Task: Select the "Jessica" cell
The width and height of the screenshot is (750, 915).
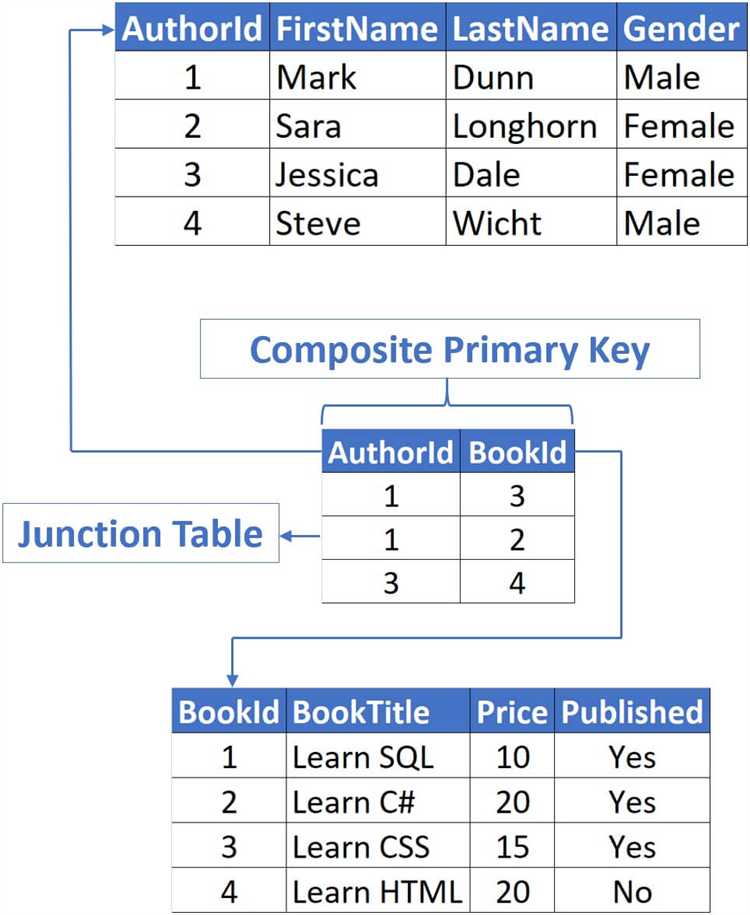Action: pos(357,175)
